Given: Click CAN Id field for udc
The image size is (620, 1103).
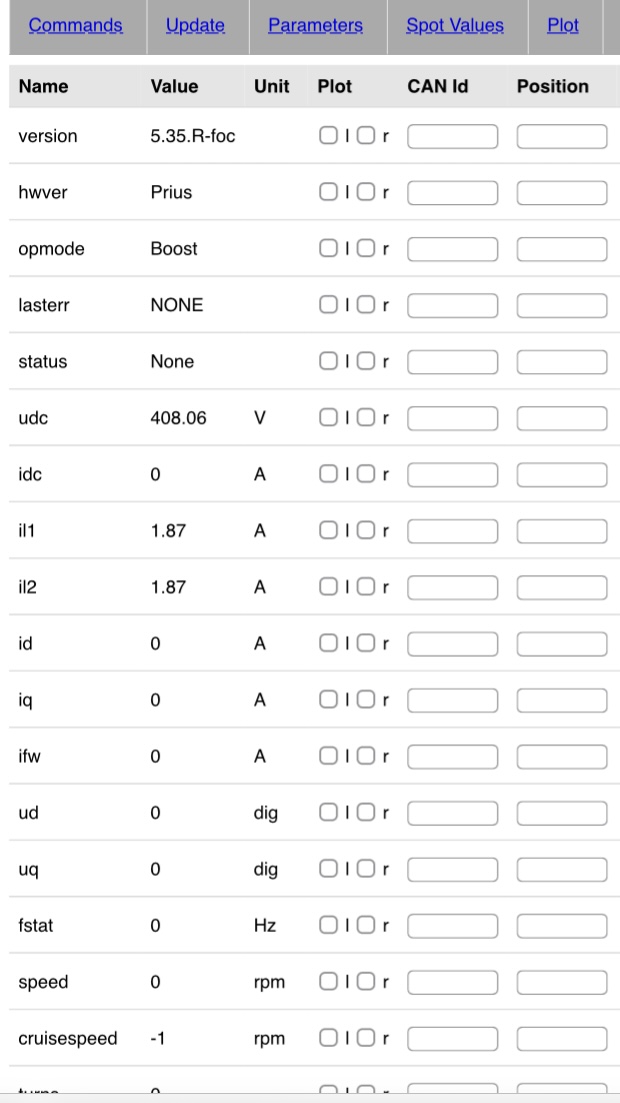Looking at the screenshot, I should click(452, 418).
